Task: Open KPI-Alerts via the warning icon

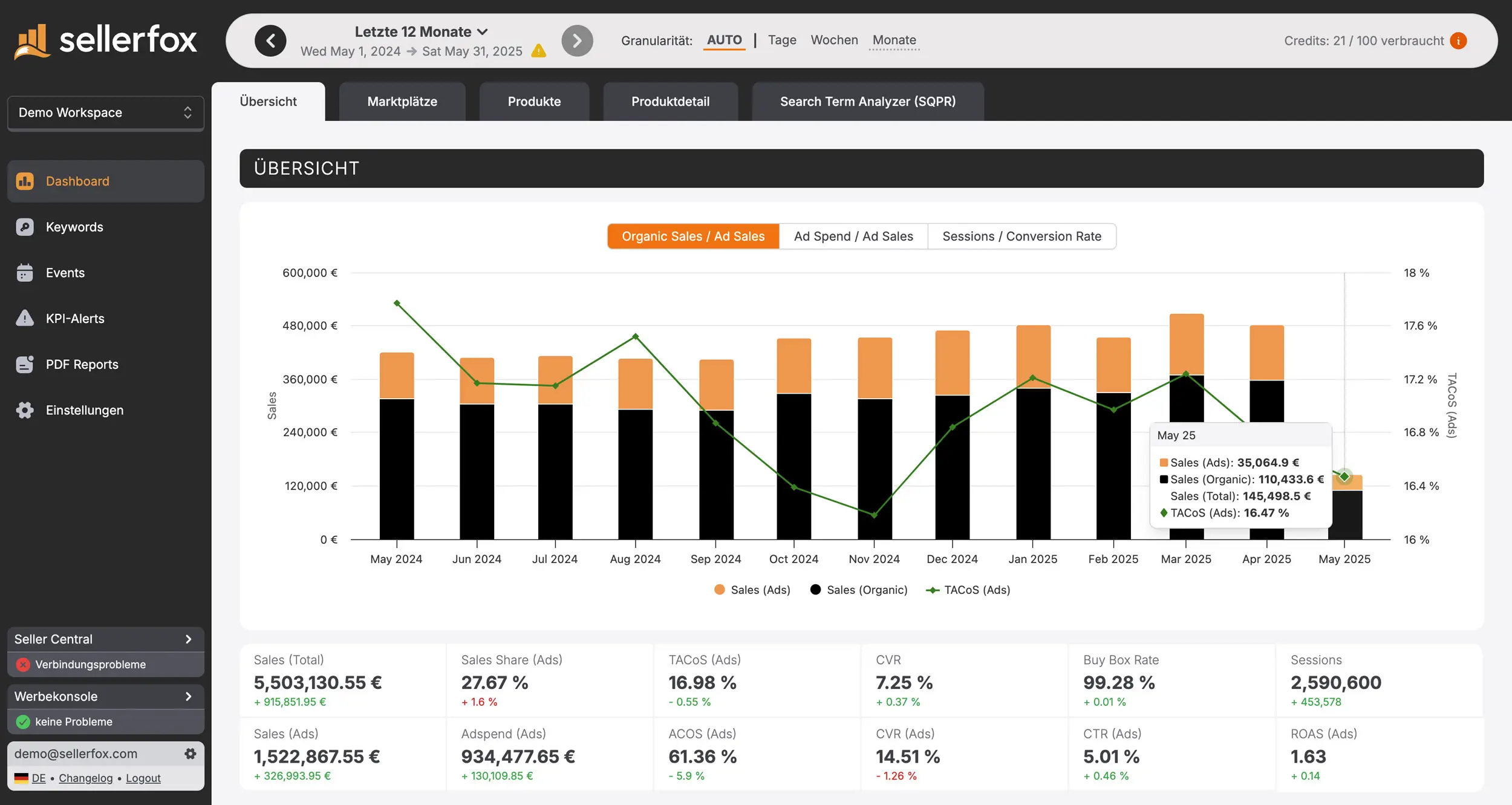Action: pos(25,318)
